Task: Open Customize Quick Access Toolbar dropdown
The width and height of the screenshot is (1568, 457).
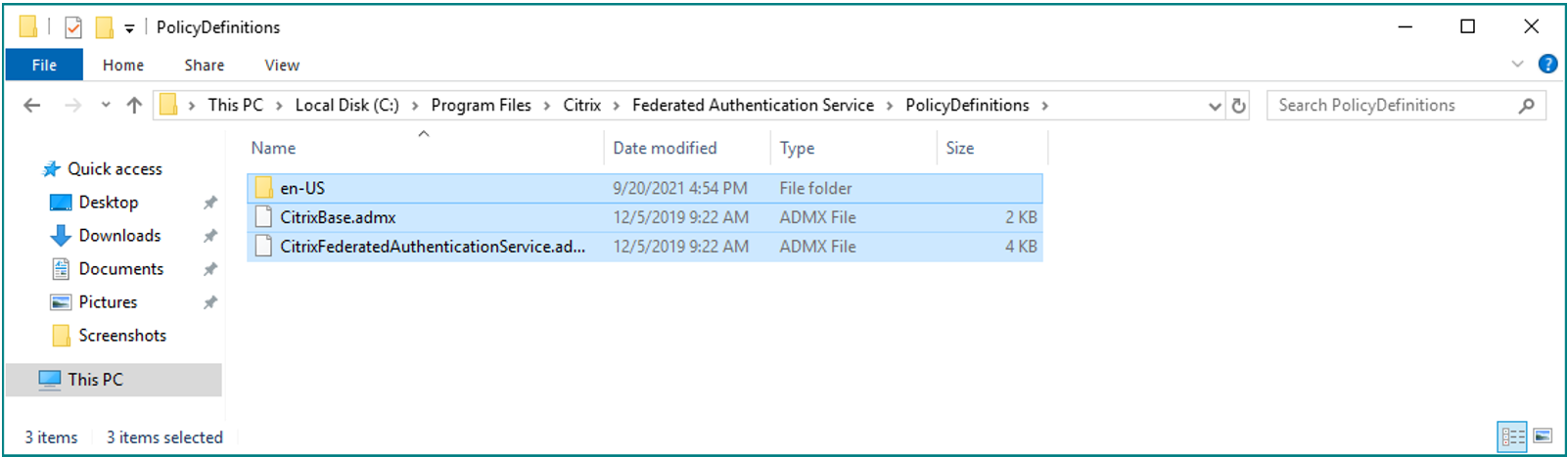Action: click(129, 28)
